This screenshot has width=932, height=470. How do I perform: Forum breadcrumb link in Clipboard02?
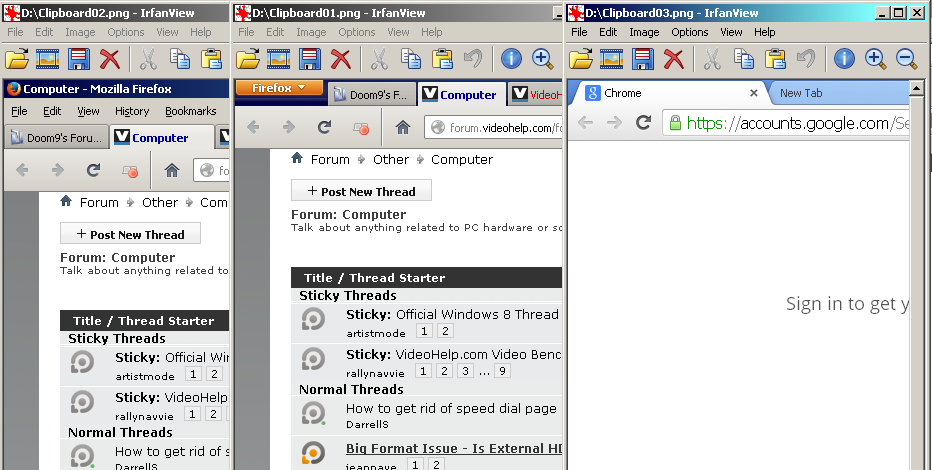[99, 202]
